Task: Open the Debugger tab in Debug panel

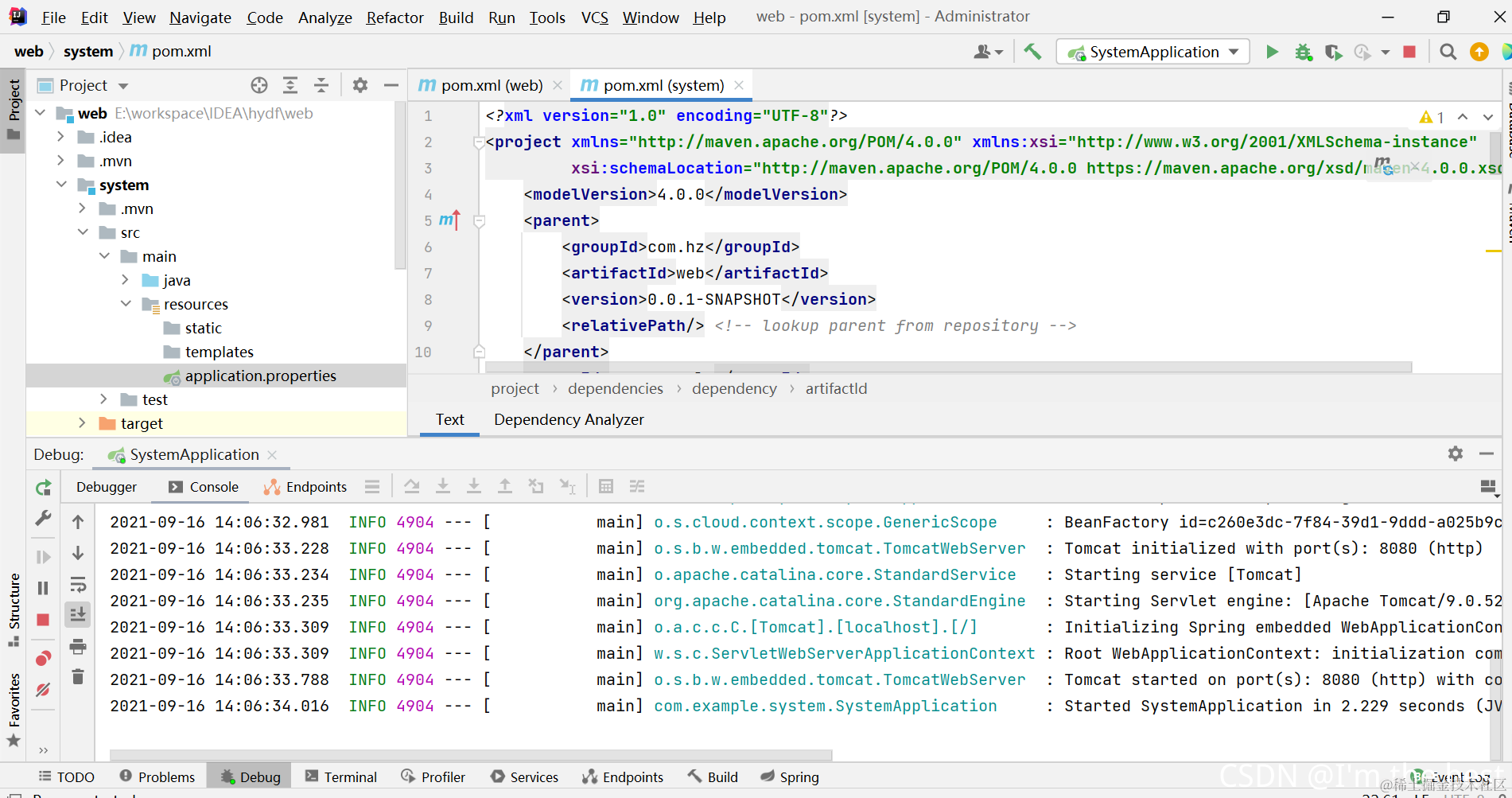Action: tap(107, 487)
